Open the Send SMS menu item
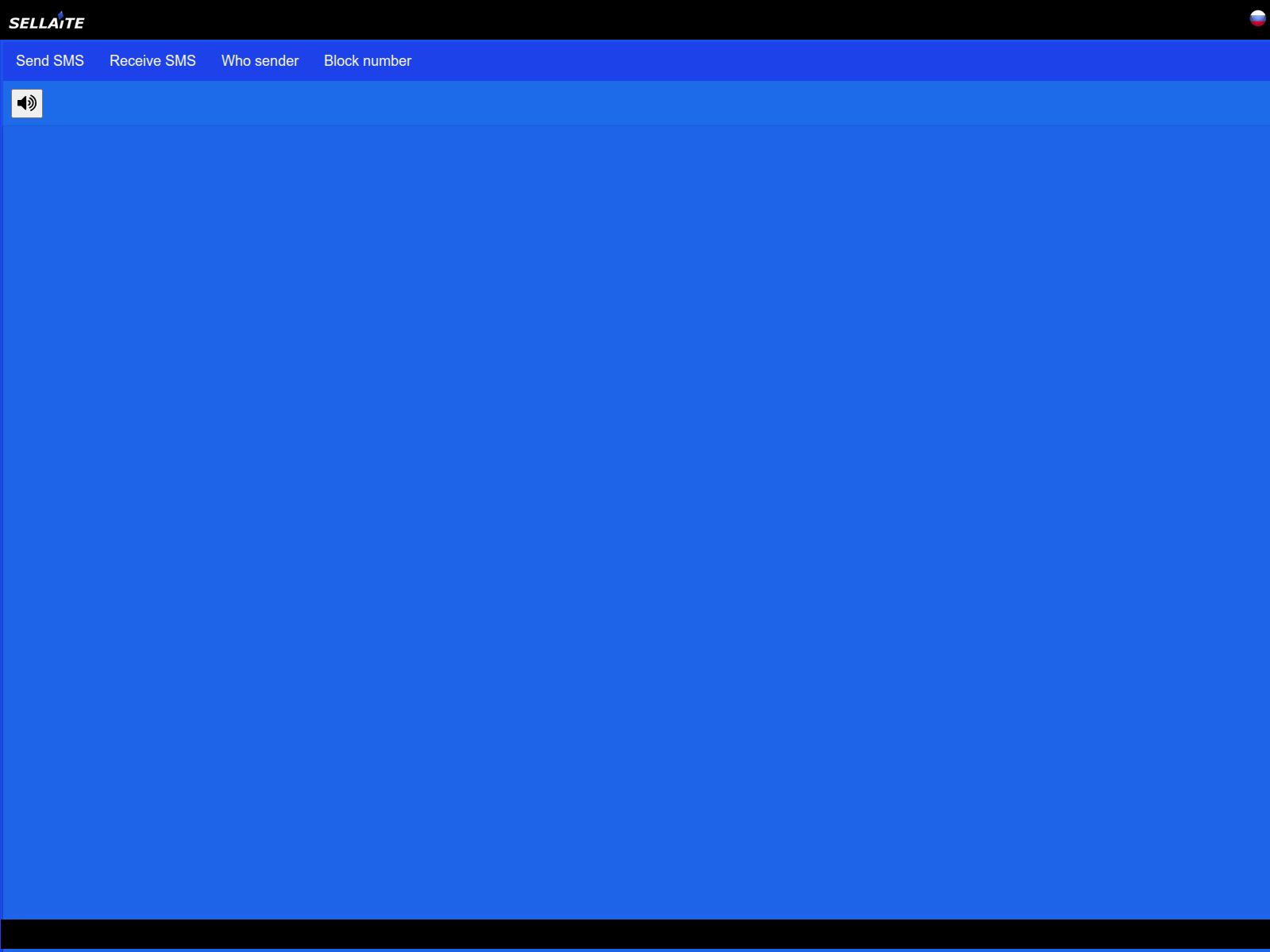Viewport: 1270px width, 952px height. 50,61
